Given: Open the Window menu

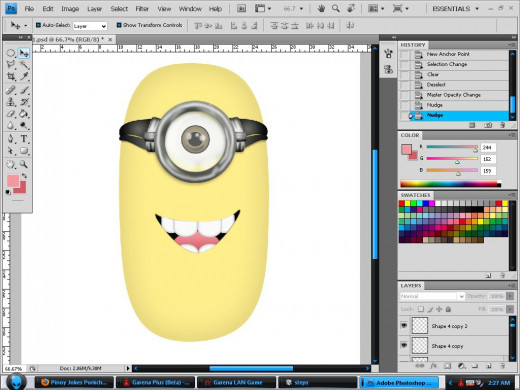Looking at the screenshot, I should 190,9.
